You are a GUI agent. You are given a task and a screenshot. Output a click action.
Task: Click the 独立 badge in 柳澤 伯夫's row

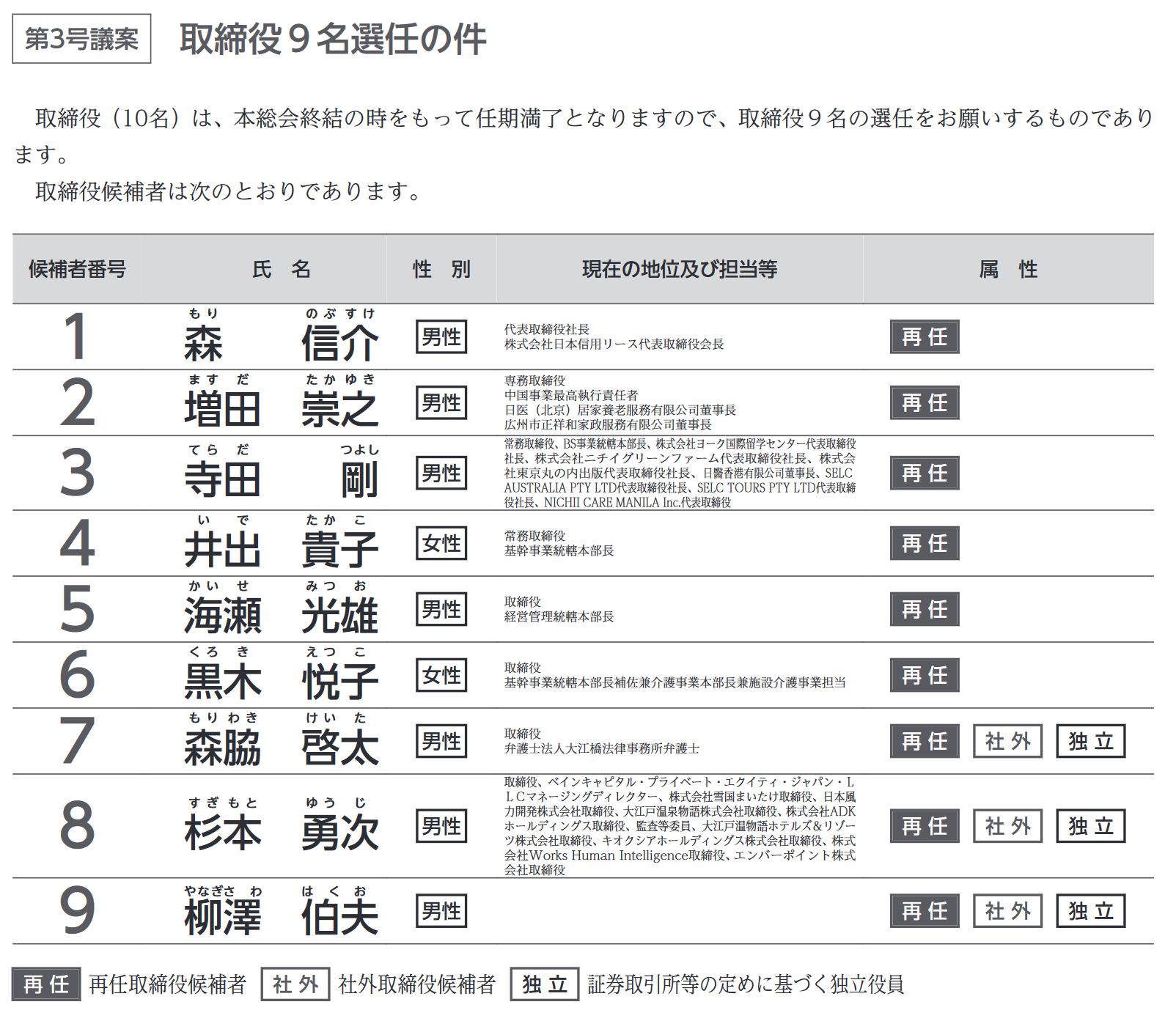pyautogui.click(x=1091, y=911)
